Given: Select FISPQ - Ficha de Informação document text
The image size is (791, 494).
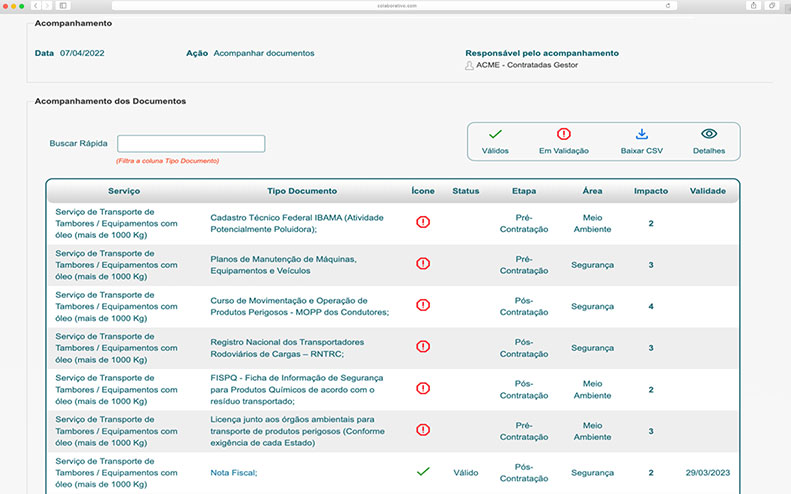Looking at the screenshot, I should pos(297,390).
